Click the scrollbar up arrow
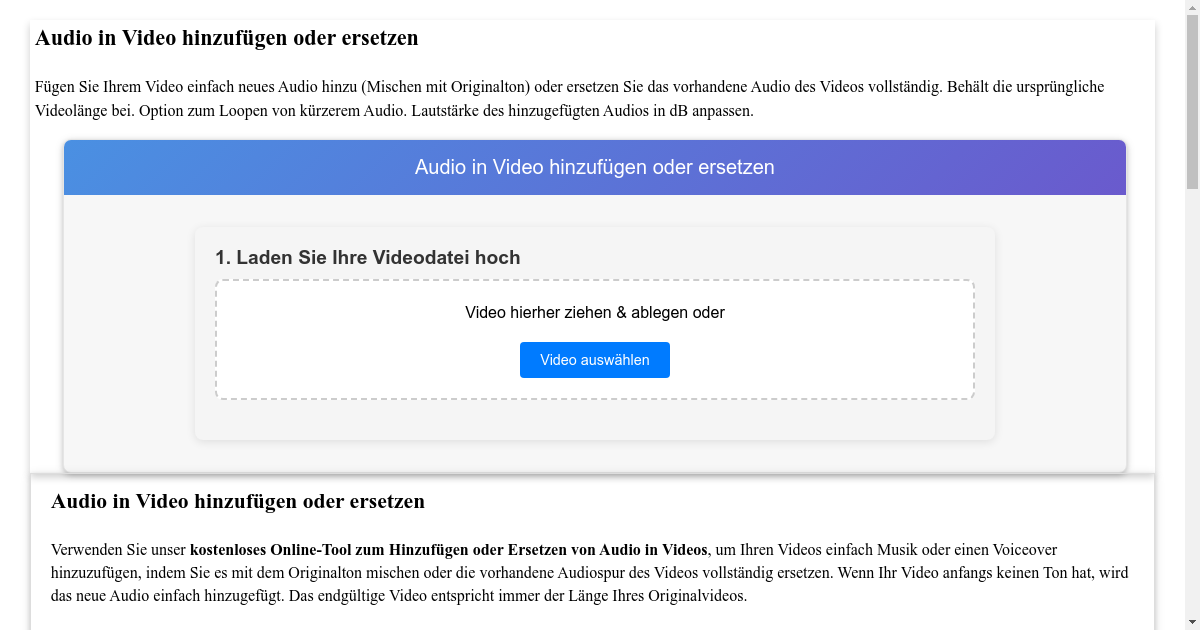 pyautogui.click(x=1191, y=8)
